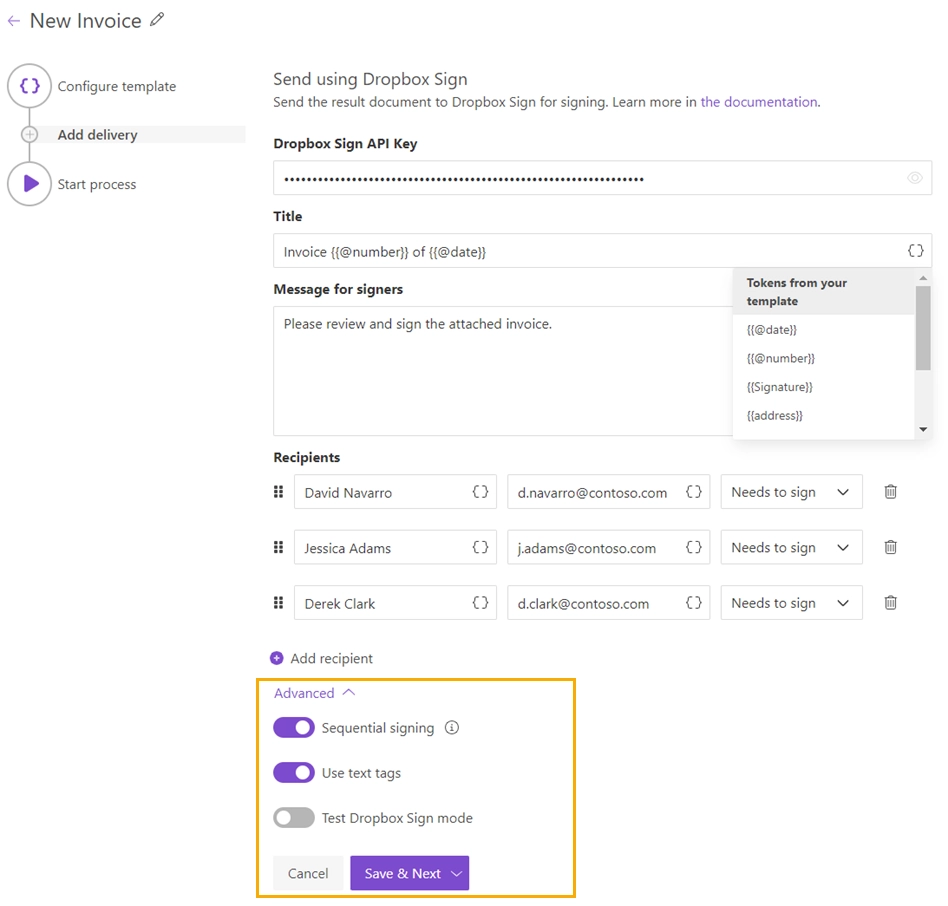Select the {{Signature}} token
This screenshot has height=906, width=948.
click(x=779, y=387)
